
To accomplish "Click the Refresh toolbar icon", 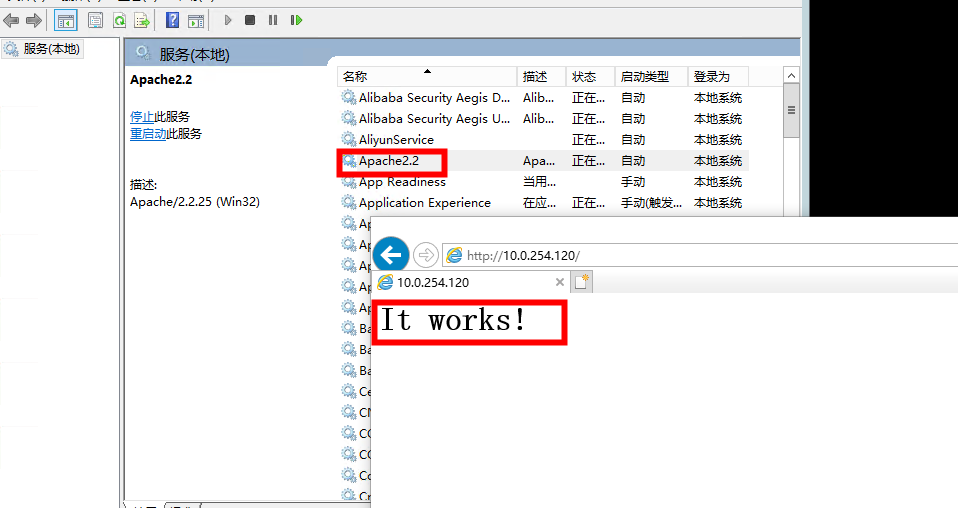I will 119,21.
